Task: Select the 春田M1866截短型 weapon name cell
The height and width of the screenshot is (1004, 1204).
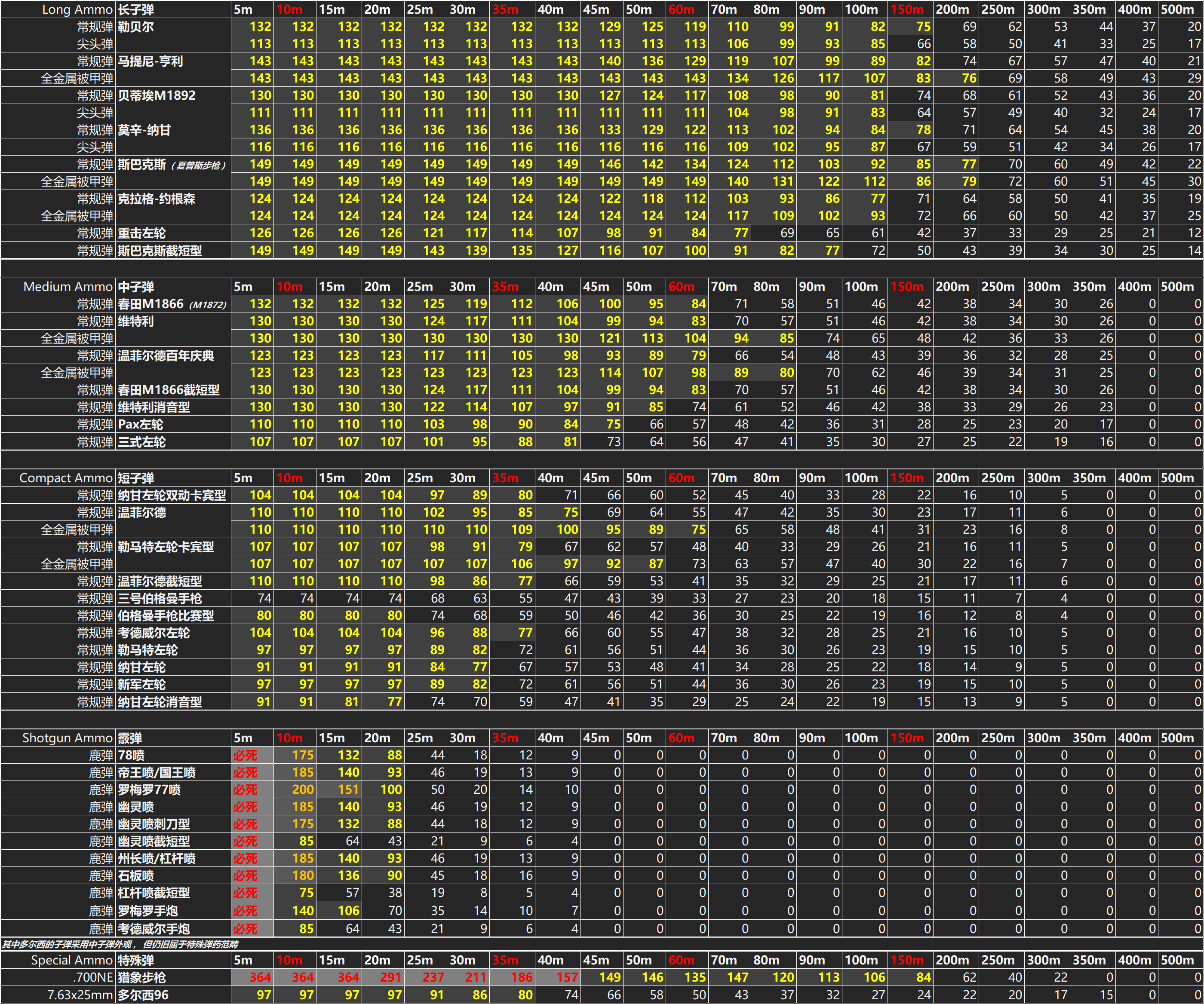Action: pos(173,390)
